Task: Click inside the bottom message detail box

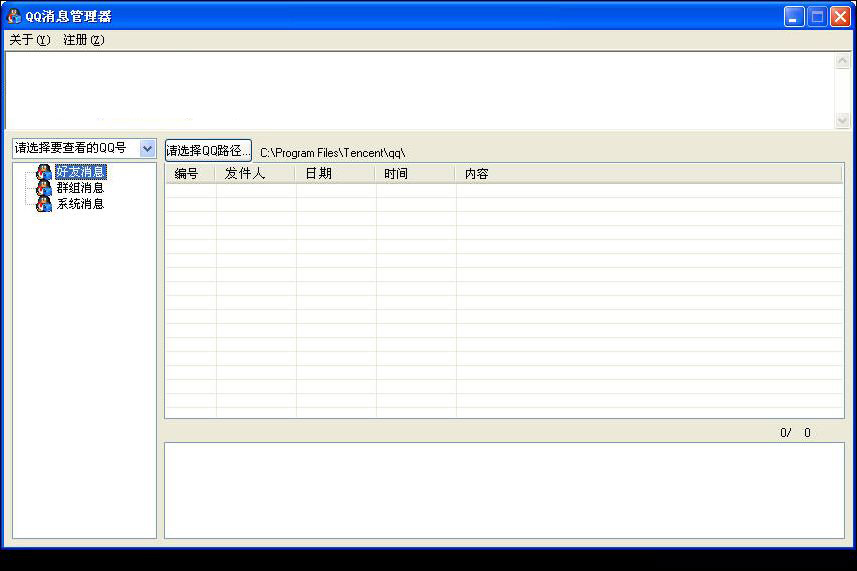Action: (x=504, y=490)
